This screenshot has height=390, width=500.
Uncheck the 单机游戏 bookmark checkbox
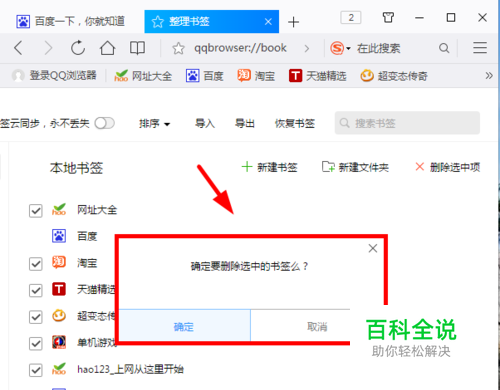point(36,344)
